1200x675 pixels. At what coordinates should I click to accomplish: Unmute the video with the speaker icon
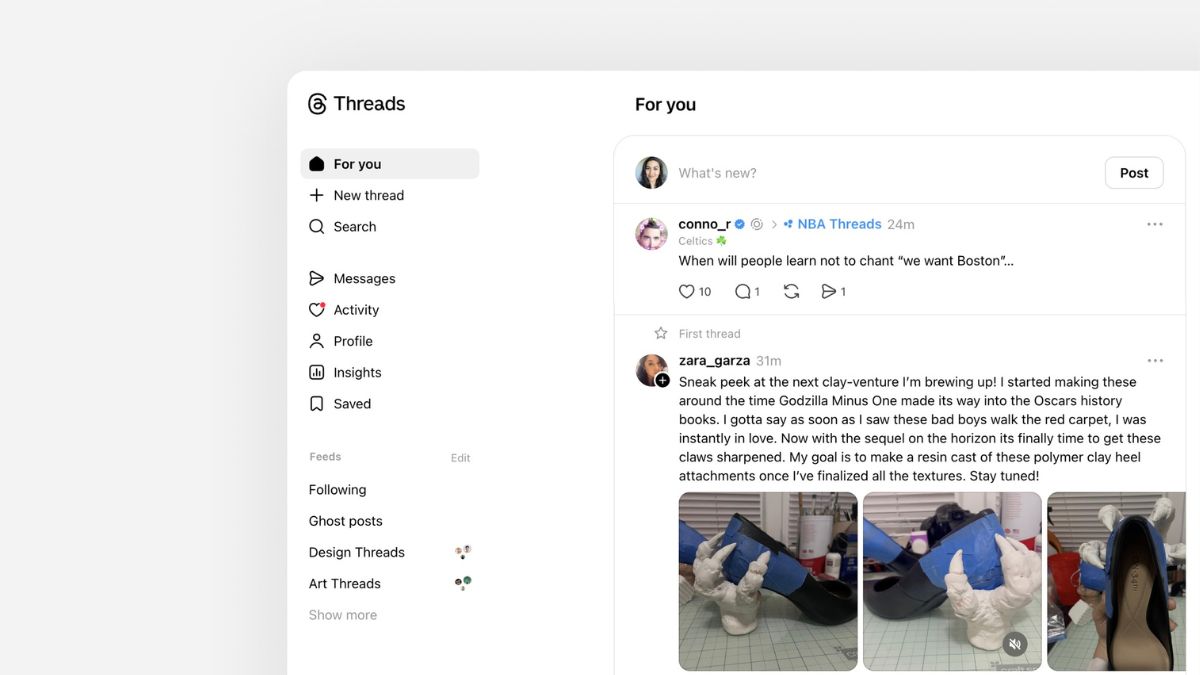coord(1015,644)
